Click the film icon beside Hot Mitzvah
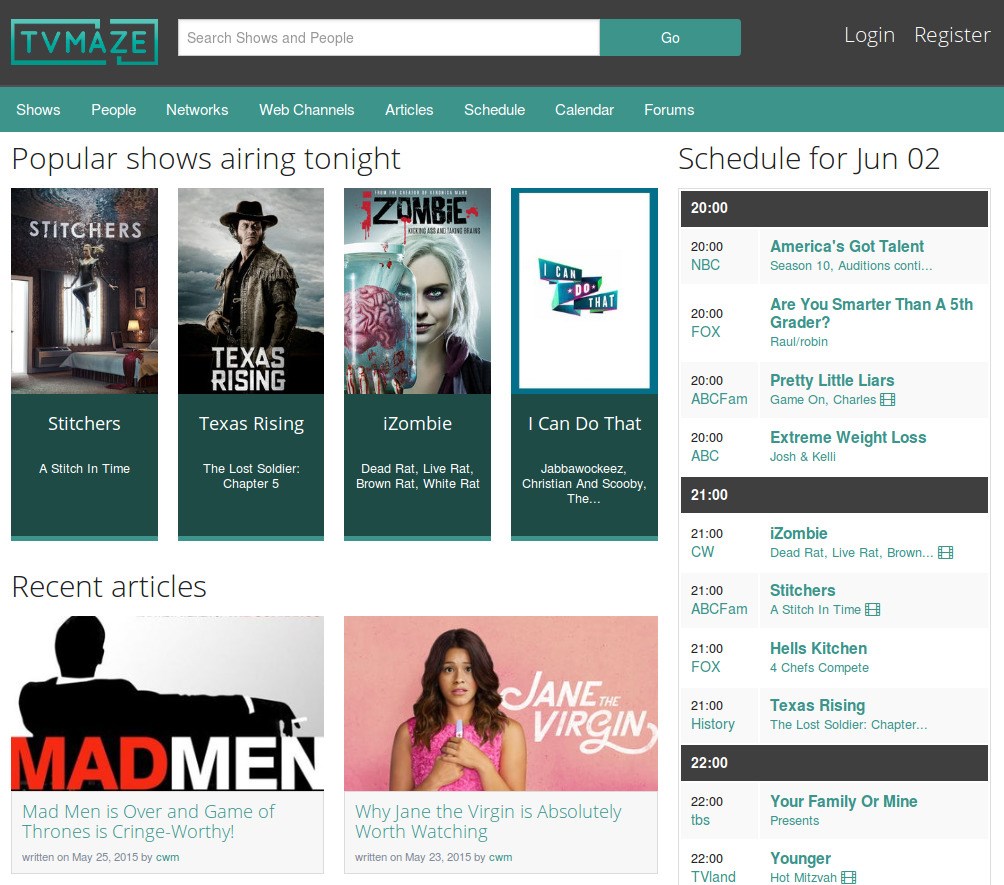The height and width of the screenshot is (885, 1004). click(848, 877)
